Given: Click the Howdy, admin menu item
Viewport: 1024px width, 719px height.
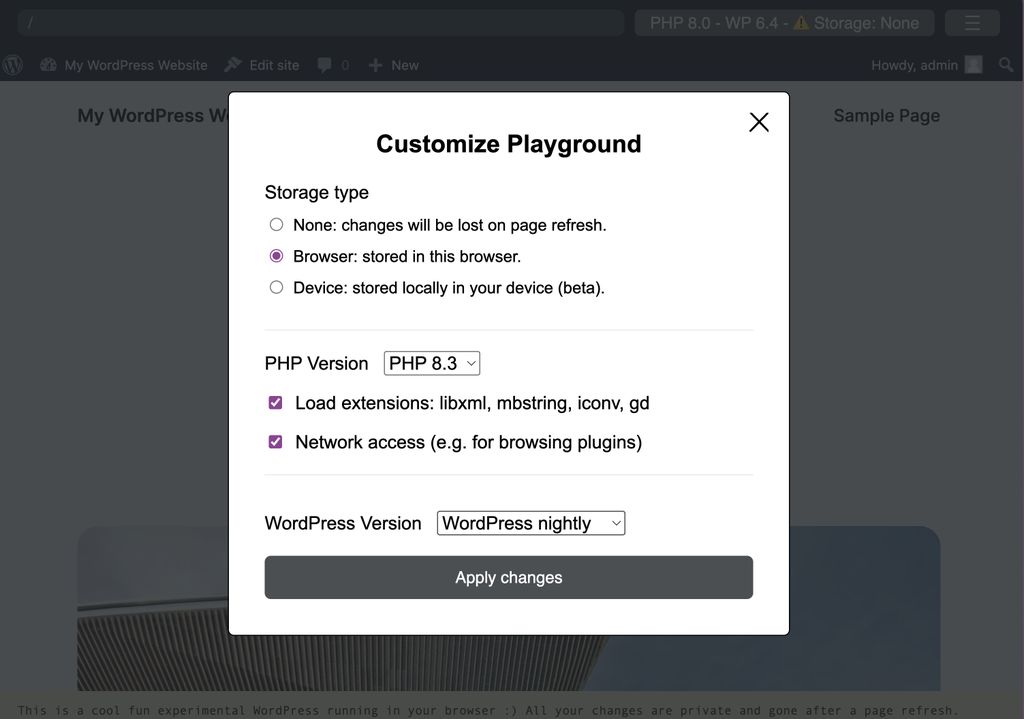Looking at the screenshot, I should point(914,65).
